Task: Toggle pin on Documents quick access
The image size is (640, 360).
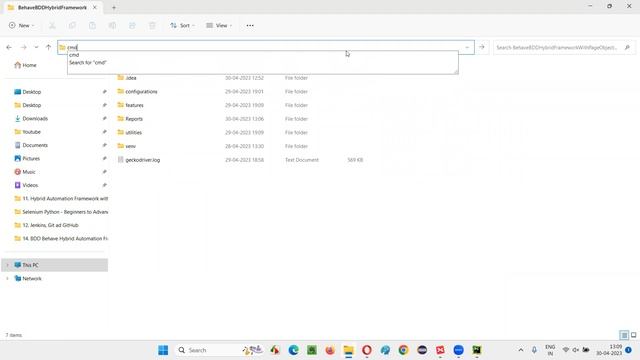Action: pos(104,145)
